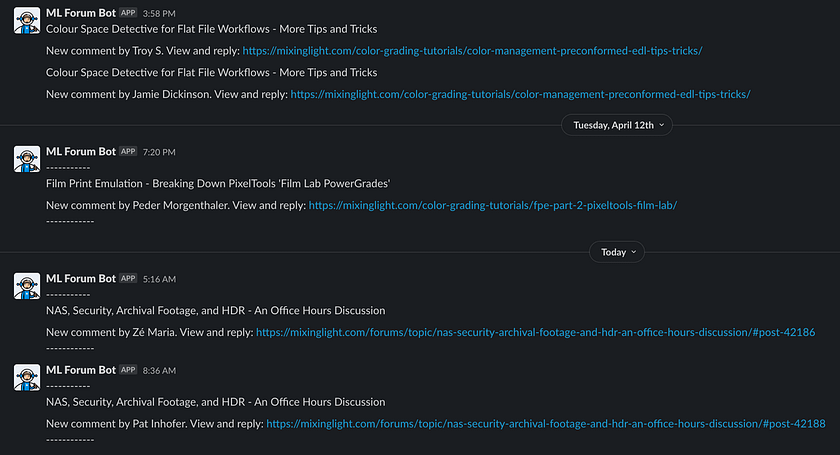
Task: Click the APP badge beside the 3:58 PM message
Action: [x=128, y=13]
